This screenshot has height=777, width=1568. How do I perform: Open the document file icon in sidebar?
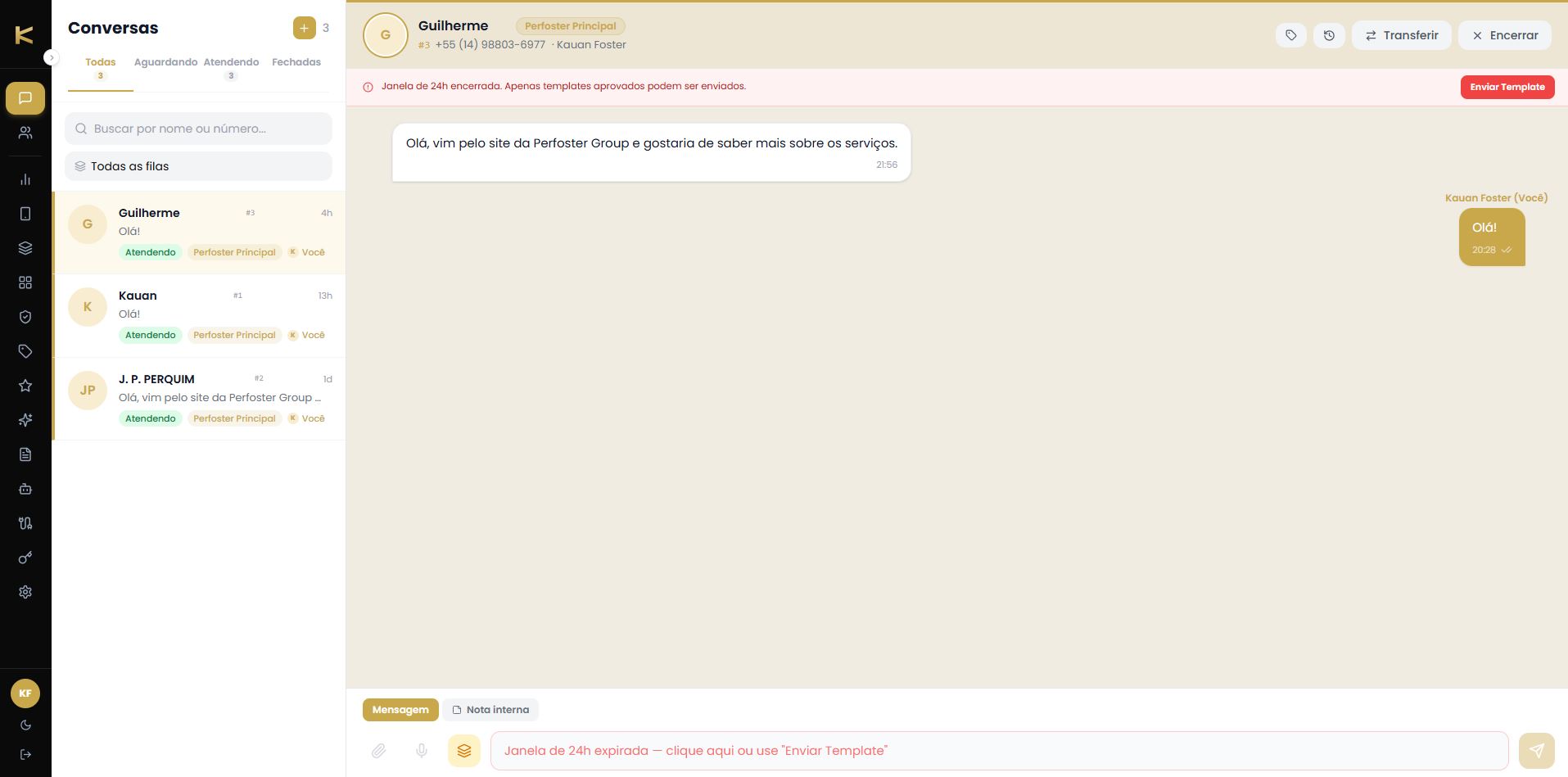tap(25, 454)
